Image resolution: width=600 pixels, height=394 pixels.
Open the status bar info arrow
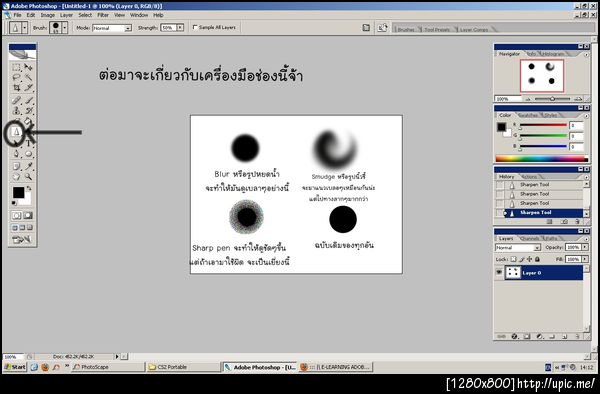[117, 357]
